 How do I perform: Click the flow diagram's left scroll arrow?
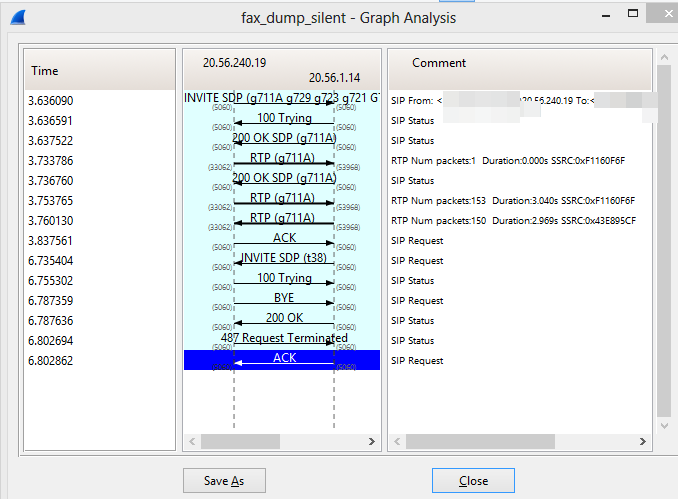[x=192, y=441]
